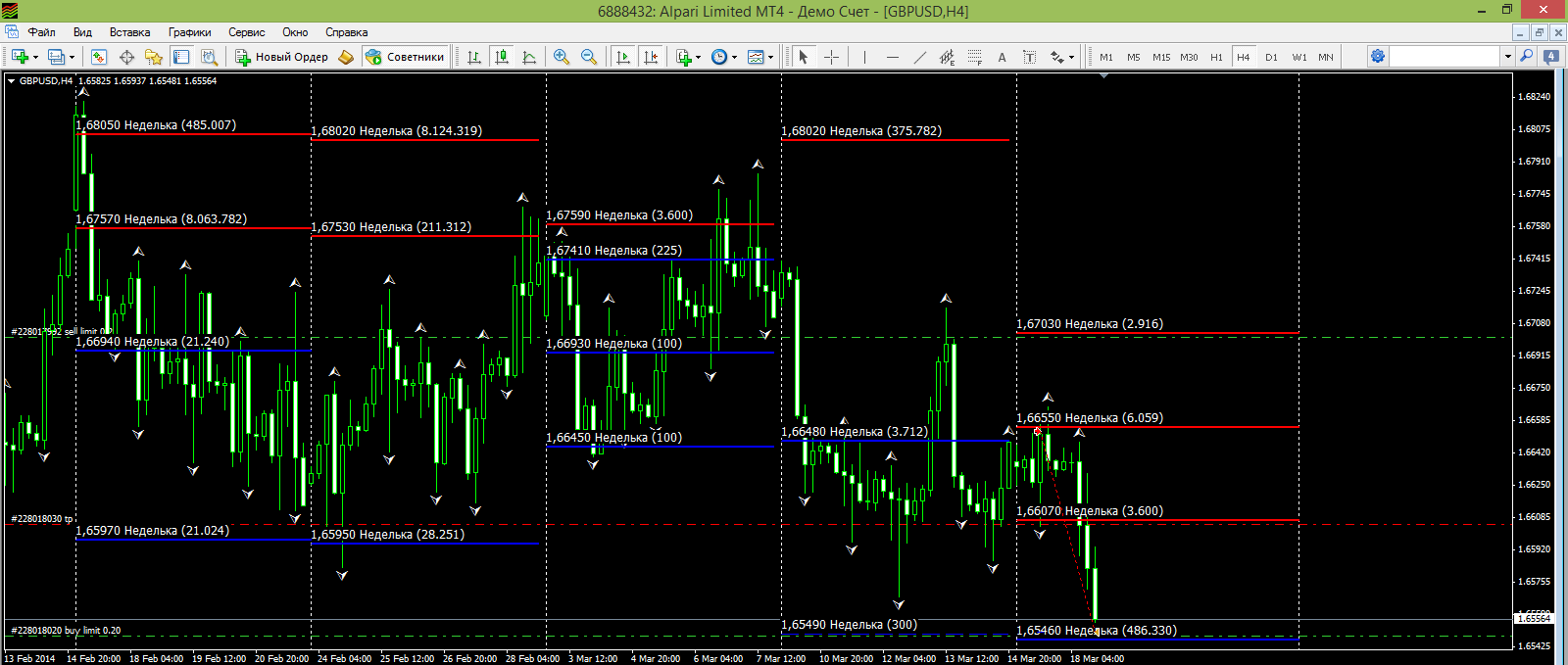1568x665 pixels.
Task: Toggle chart shift icon
Action: point(651,57)
